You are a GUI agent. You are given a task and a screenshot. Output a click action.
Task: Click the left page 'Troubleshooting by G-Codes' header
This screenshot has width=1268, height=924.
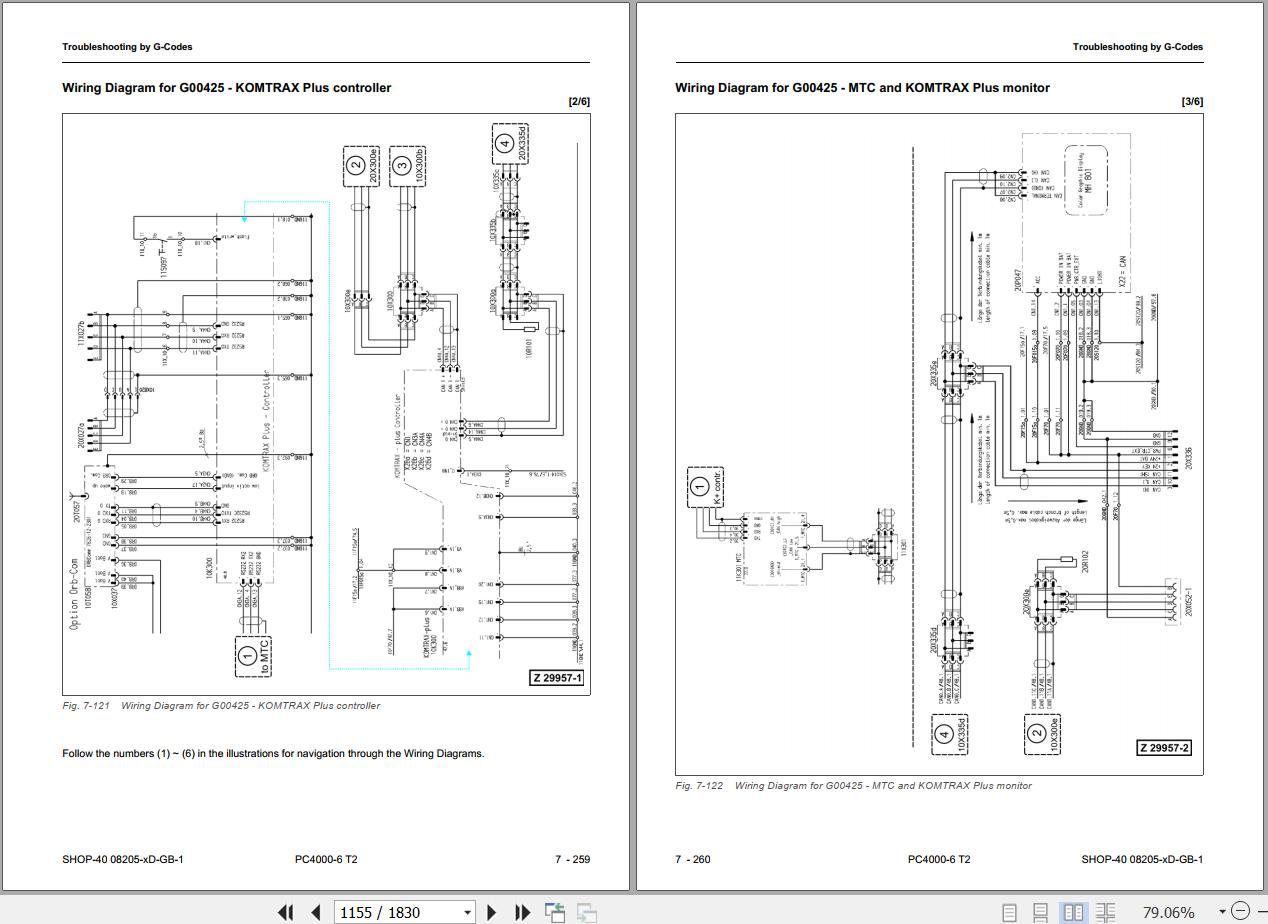pos(127,47)
